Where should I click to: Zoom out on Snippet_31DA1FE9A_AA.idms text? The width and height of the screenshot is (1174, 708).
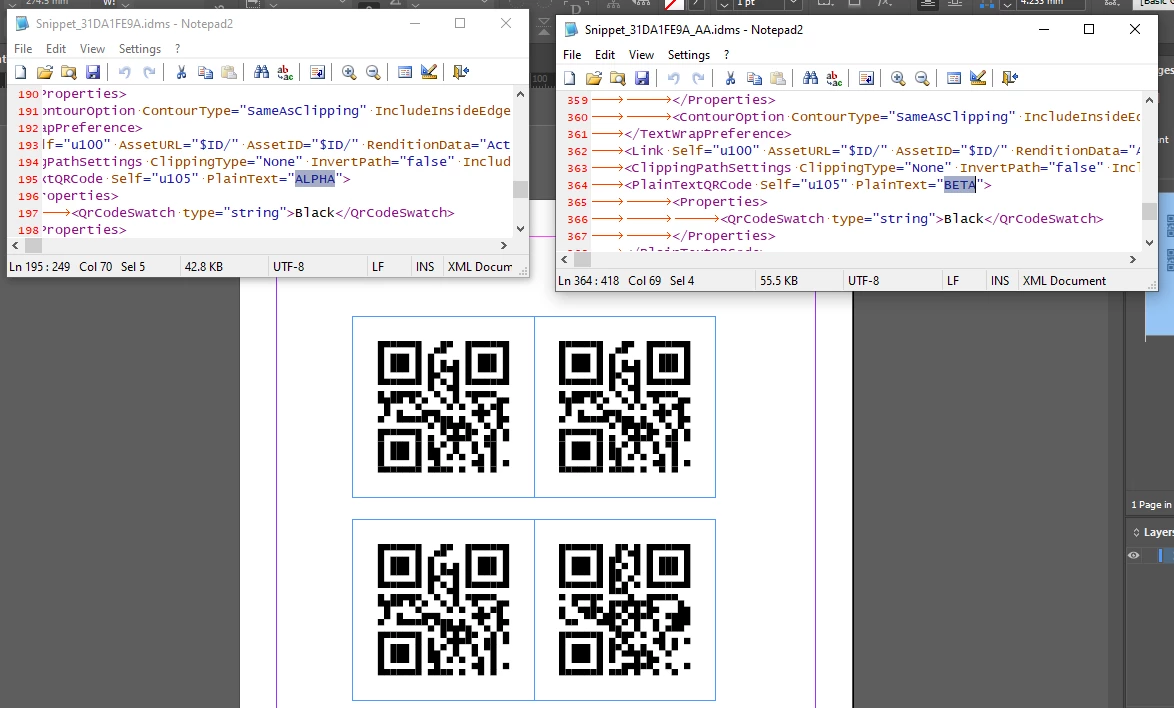pos(922,78)
